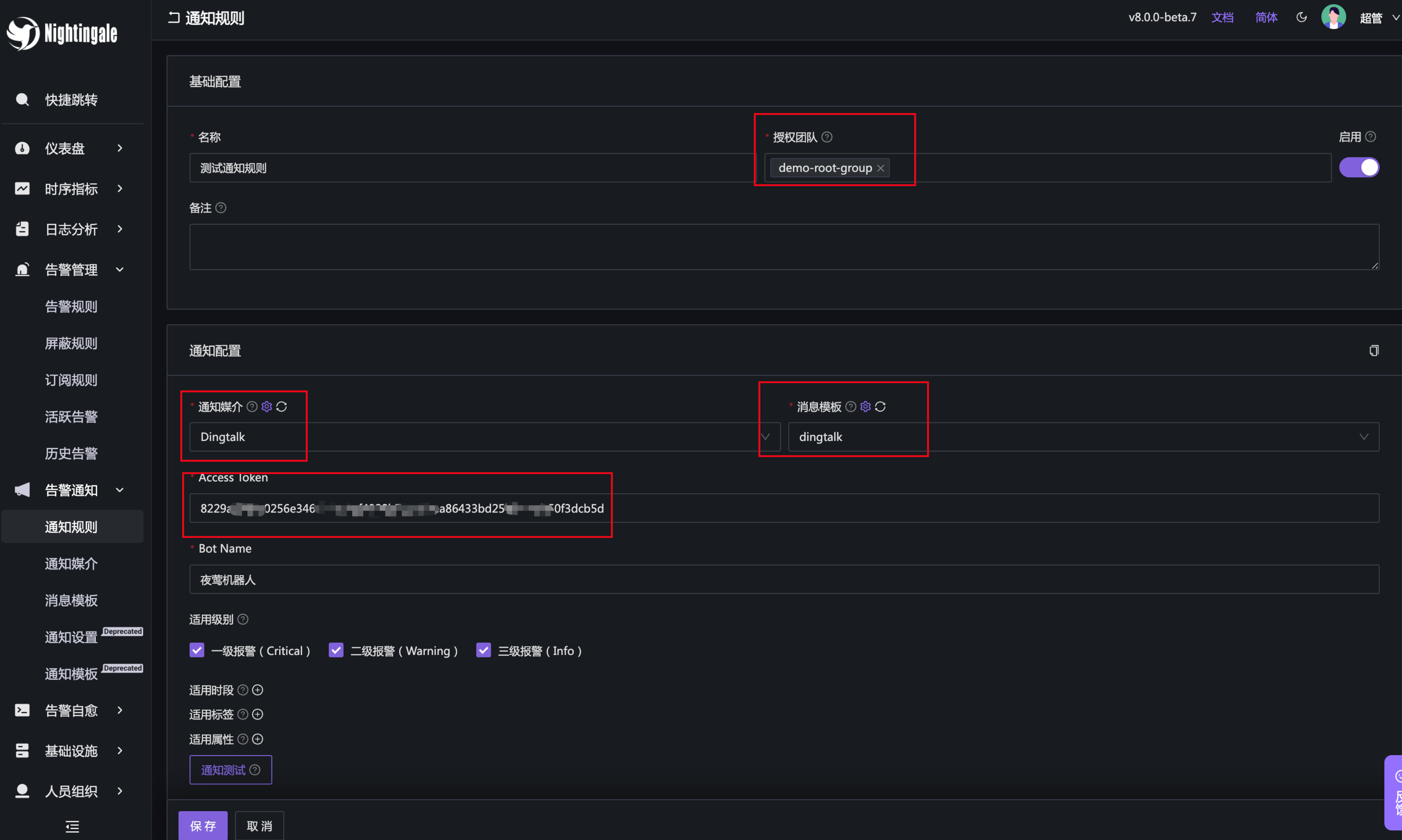
Task: Click the dark mode moon icon
Action: coord(1301,17)
